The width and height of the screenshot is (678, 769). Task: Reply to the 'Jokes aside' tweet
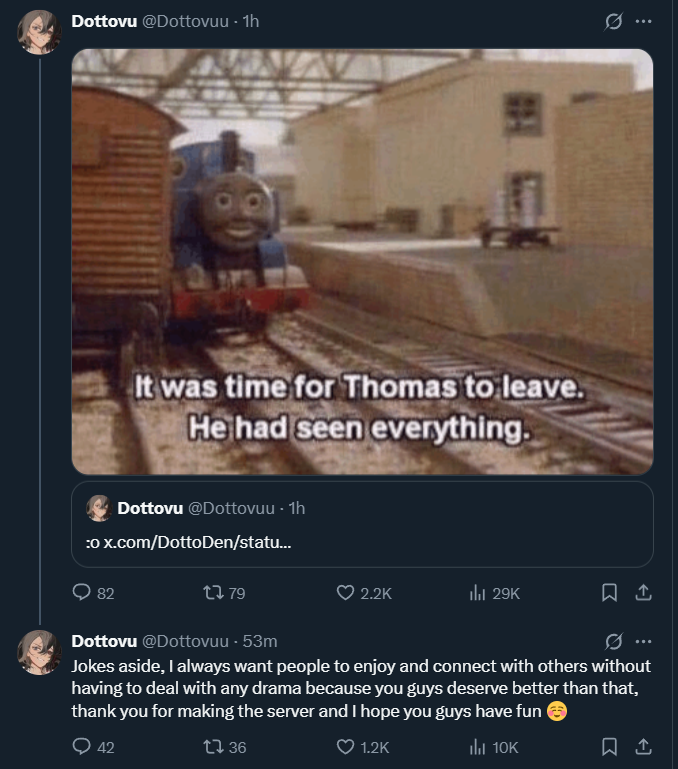point(82,746)
